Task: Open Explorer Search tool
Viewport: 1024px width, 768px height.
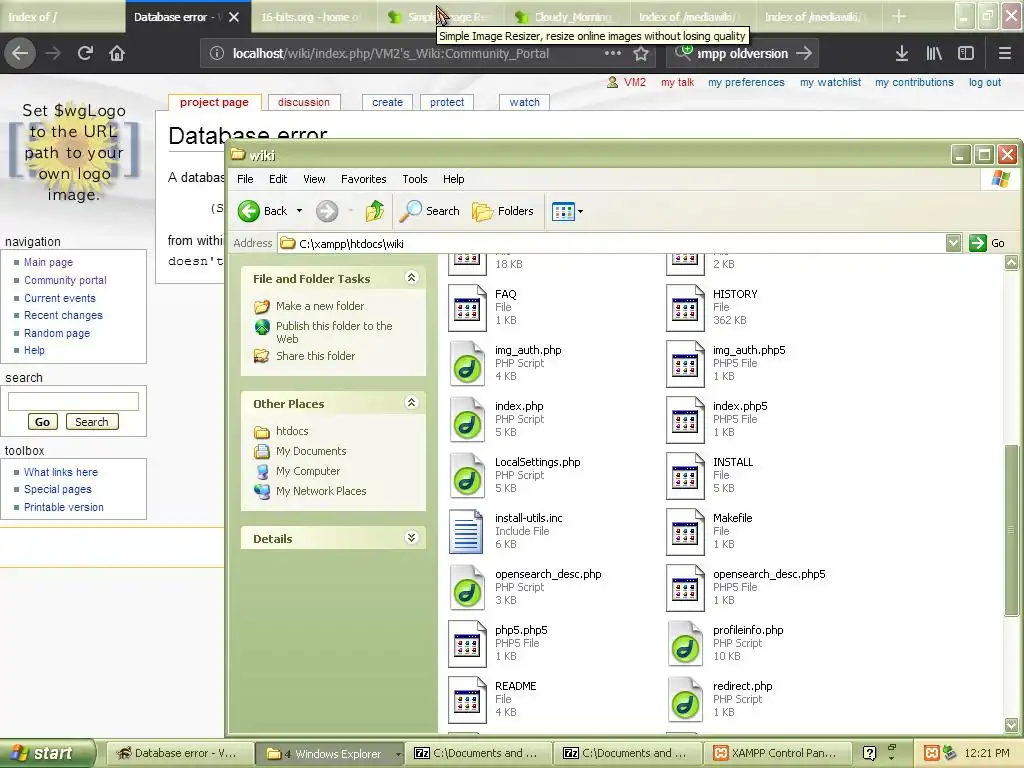Action: pyautogui.click(x=430, y=211)
